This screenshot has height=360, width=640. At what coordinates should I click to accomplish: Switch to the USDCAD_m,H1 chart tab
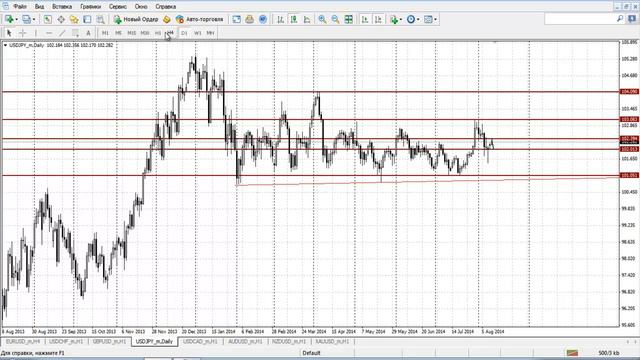pyautogui.click(x=200, y=341)
